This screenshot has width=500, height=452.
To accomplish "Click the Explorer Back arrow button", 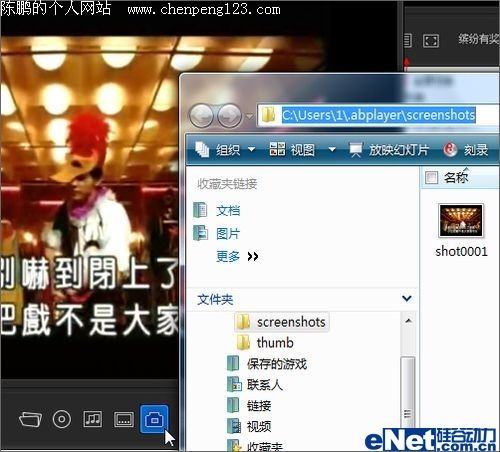I will coord(201,116).
